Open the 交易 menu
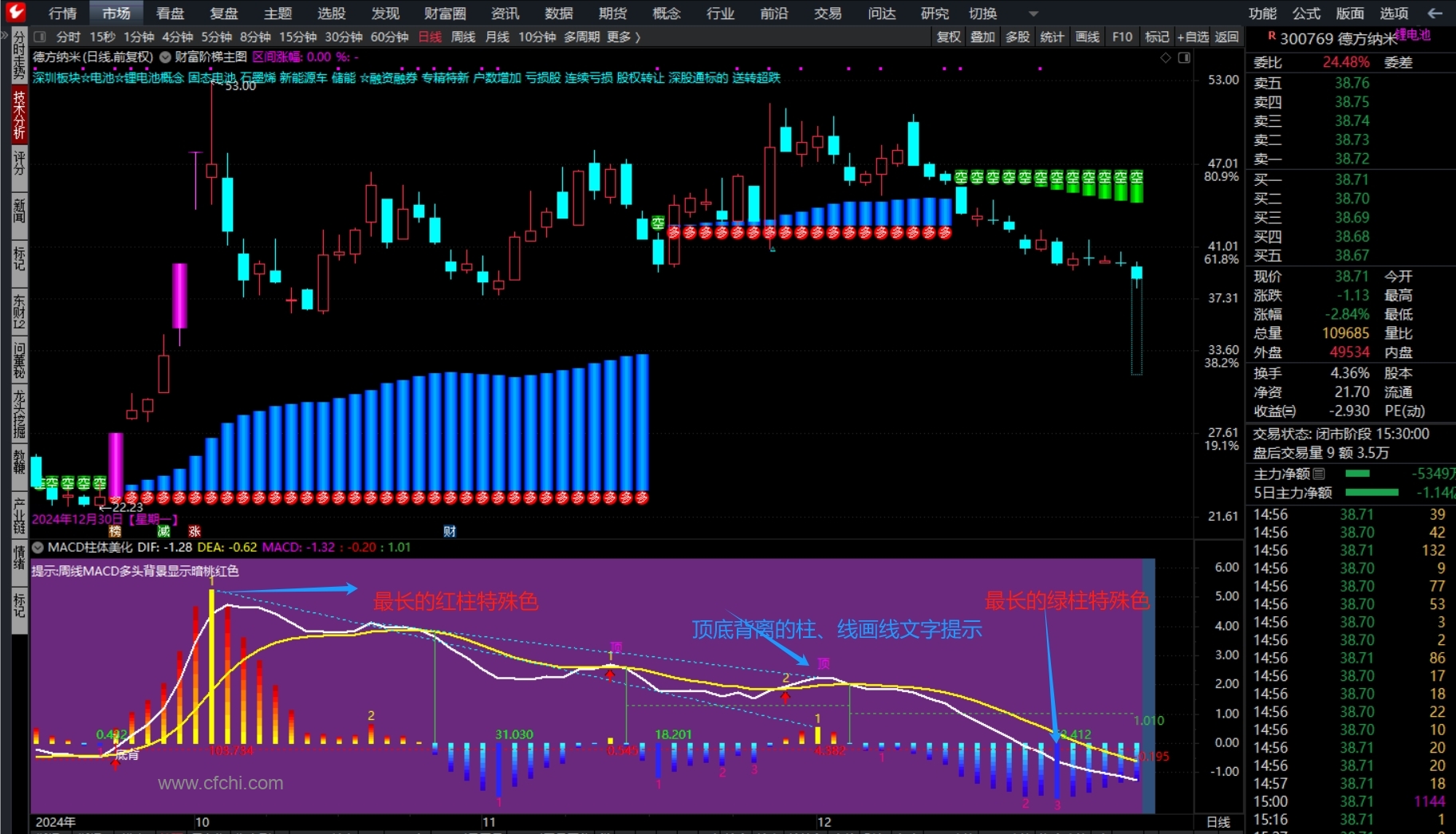1456x834 pixels. click(828, 14)
